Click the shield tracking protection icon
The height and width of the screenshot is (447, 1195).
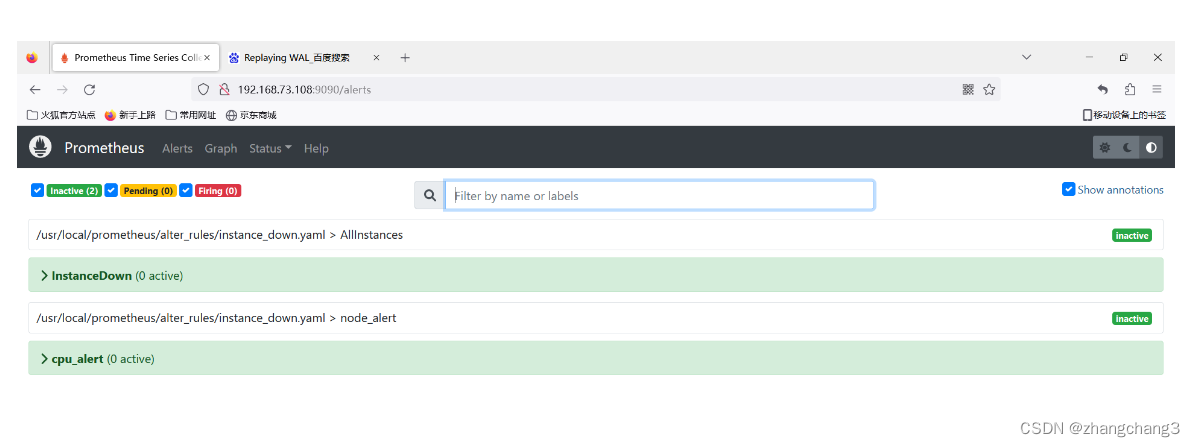coord(203,89)
